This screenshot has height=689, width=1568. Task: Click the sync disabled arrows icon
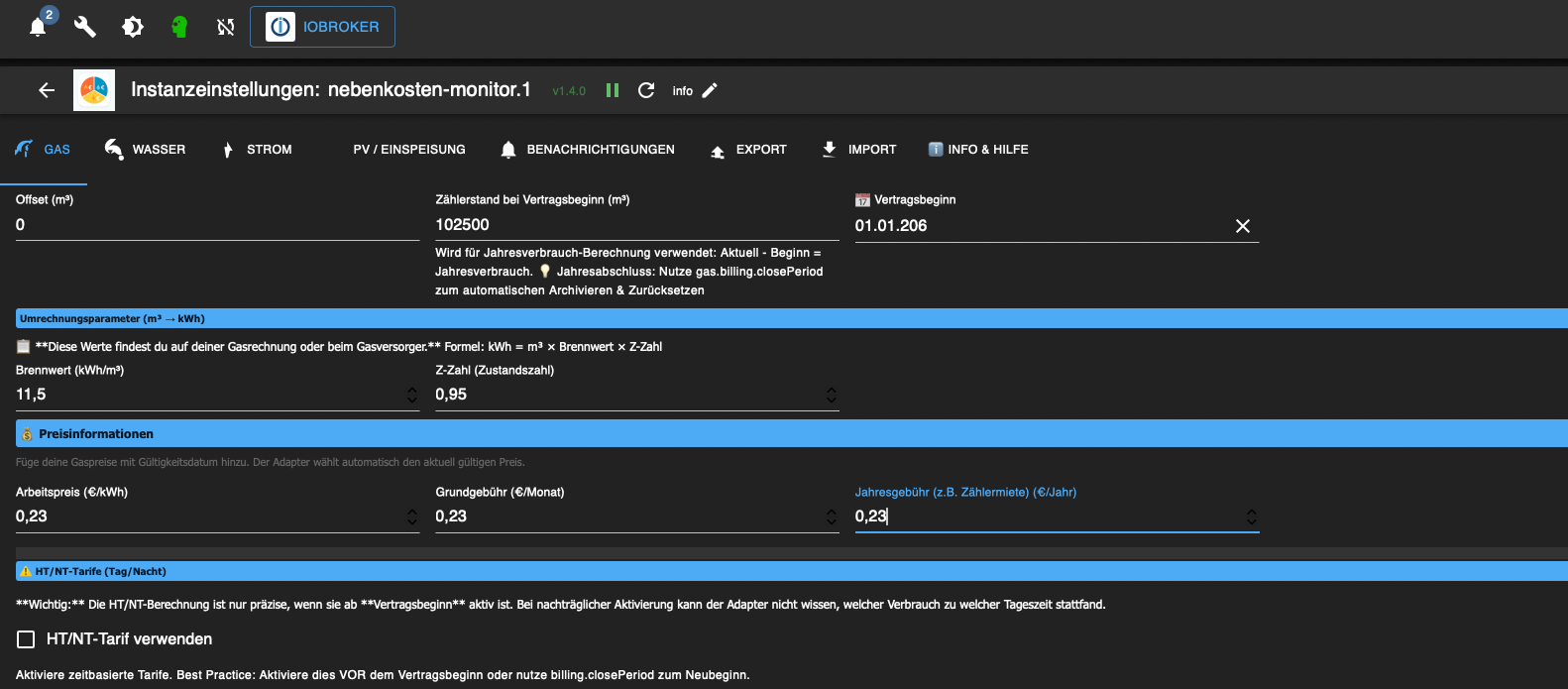pyautogui.click(x=226, y=27)
